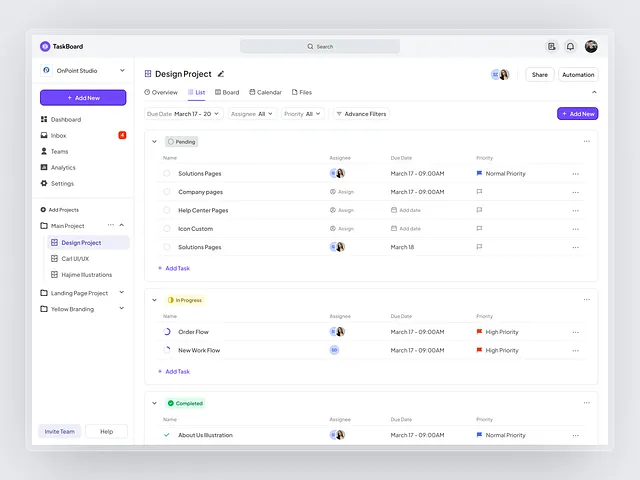This screenshot has width=640, height=480.
Task: Toggle the Icon Custom task checkbox
Action: [167, 228]
